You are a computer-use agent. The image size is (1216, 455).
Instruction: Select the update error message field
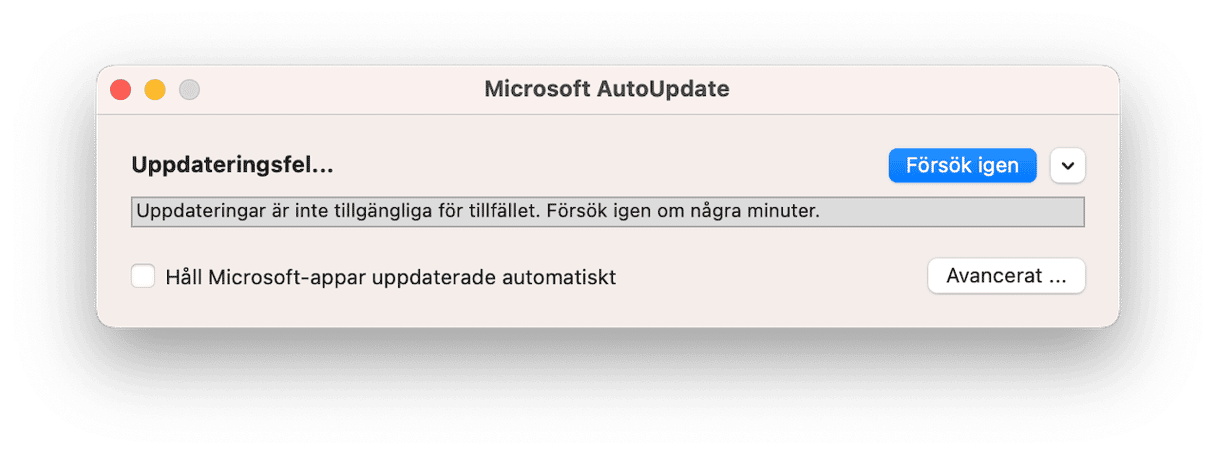607,212
